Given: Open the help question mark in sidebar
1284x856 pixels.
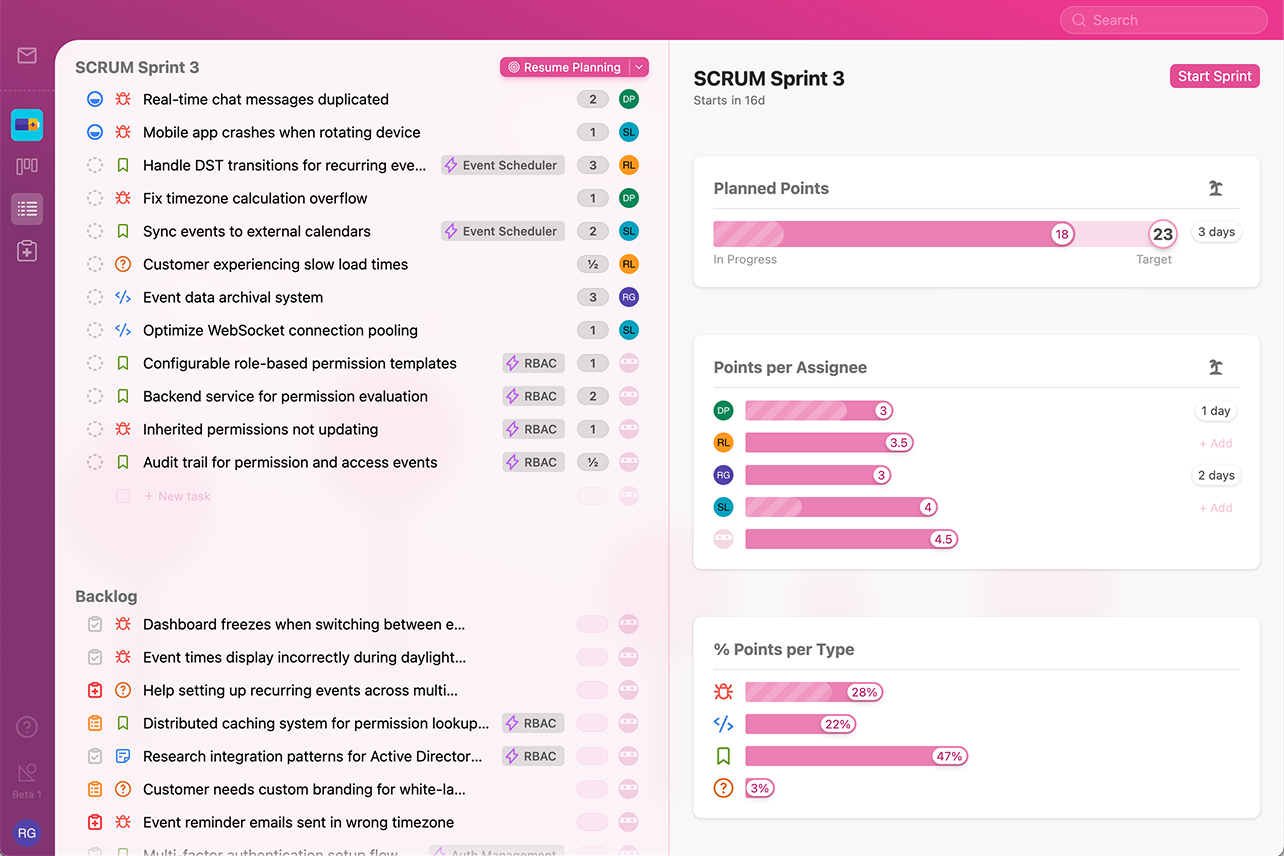Looking at the screenshot, I should click(x=27, y=727).
